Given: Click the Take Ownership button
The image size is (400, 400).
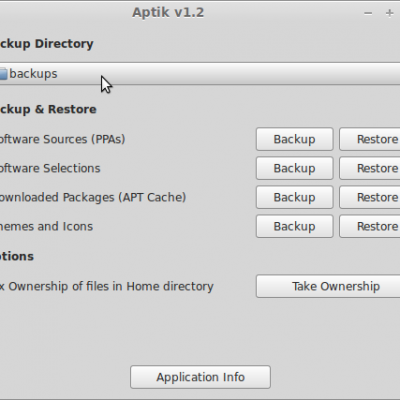Looking at the screenshot, I should tap(328, 286).
